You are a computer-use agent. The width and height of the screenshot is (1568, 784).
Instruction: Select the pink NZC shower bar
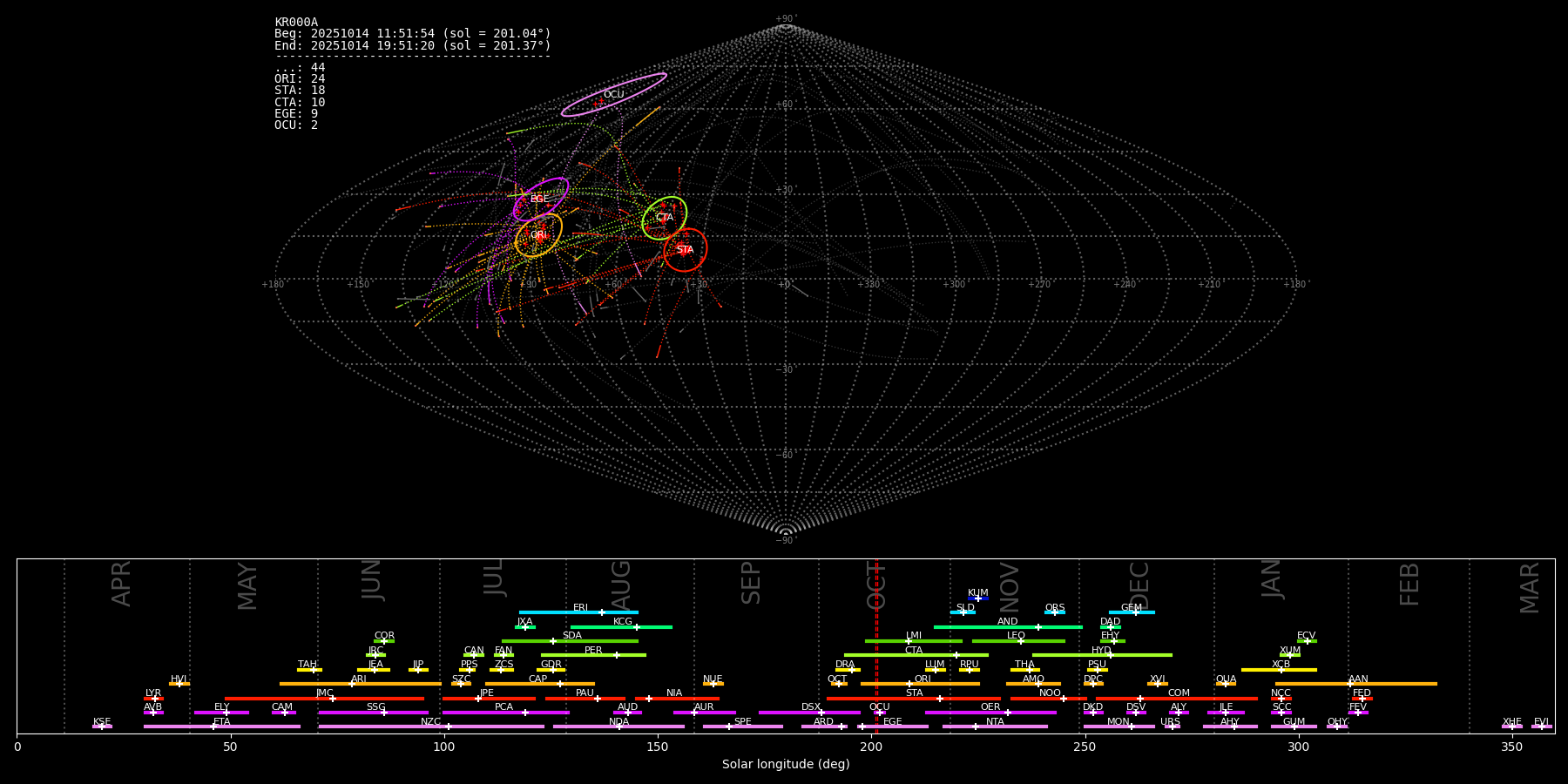[431, 727]
